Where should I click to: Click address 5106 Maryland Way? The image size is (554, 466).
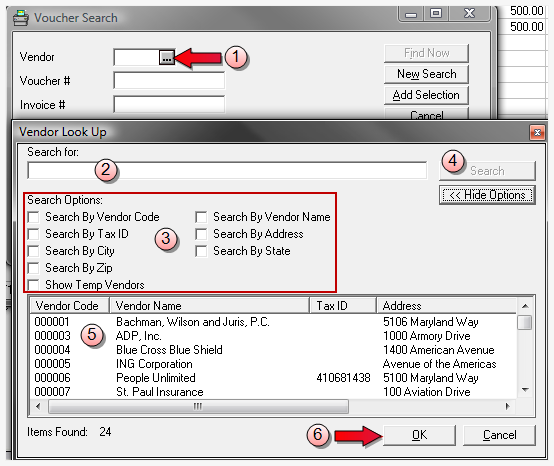[x=431, y=322]
